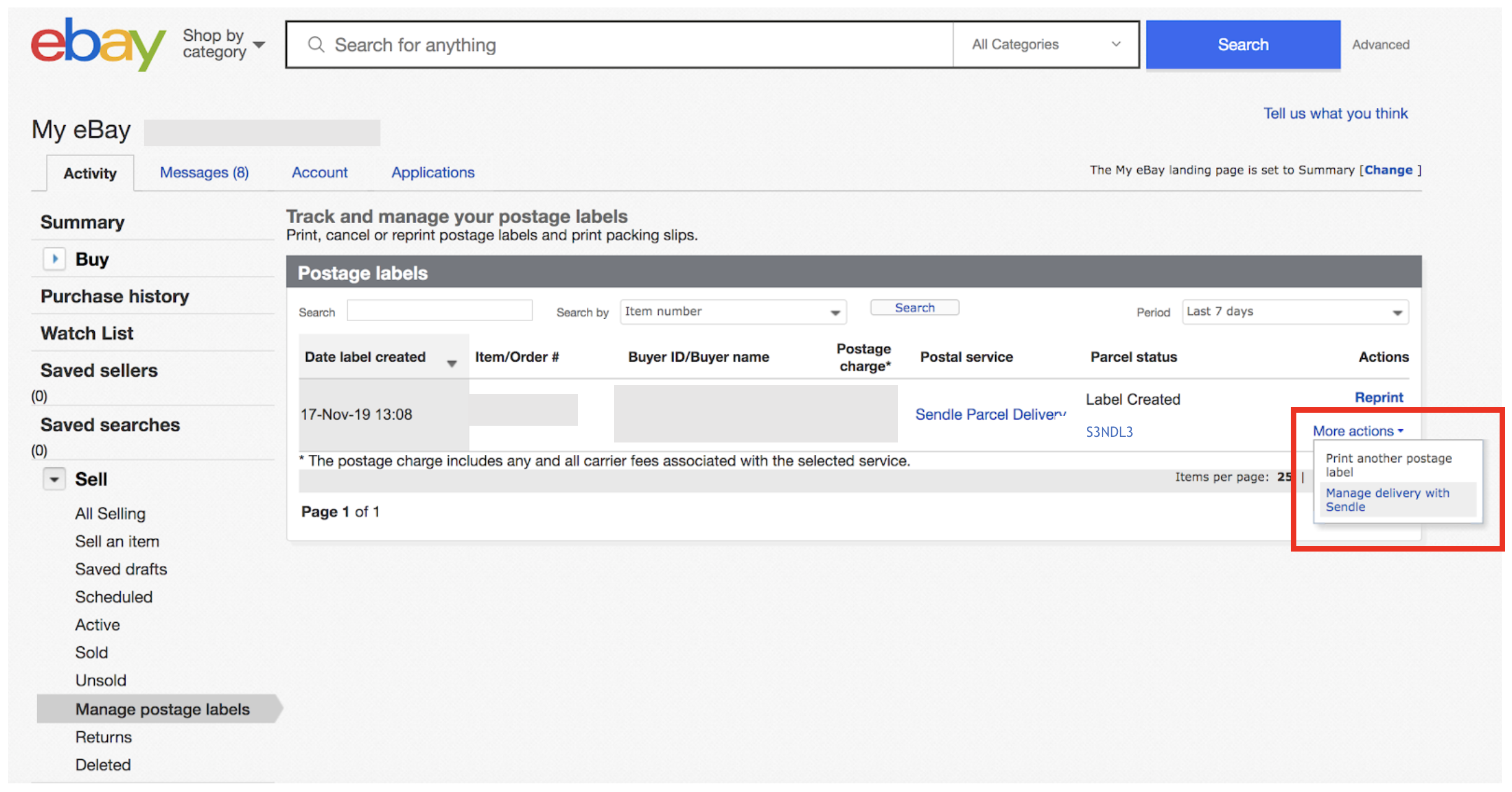Switch to the Applications tab
The image size is (1512, 792).
pyautogui.click(x=433, y=172)
